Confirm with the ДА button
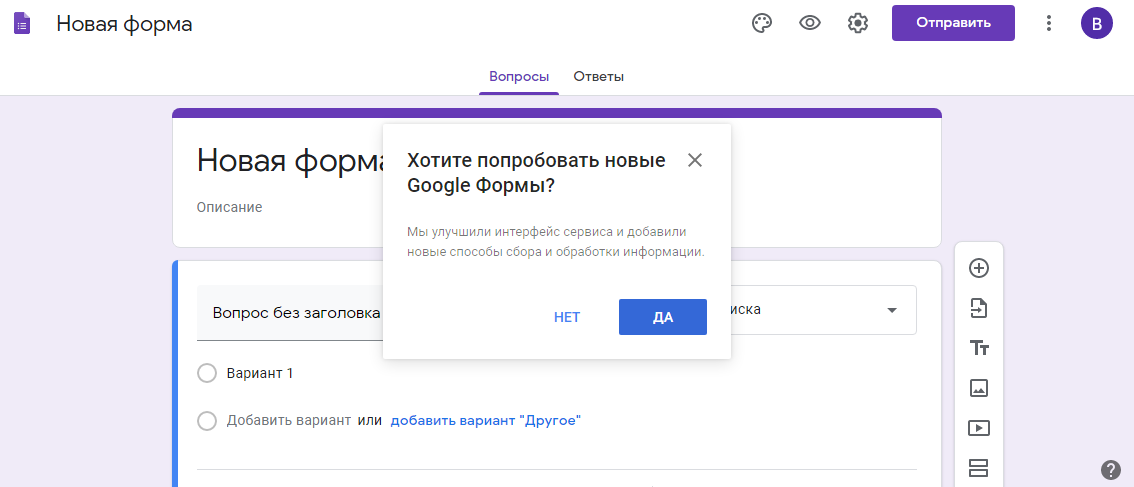The width and height of the screenshot is (1134, 487). click(x=662, y=317)
